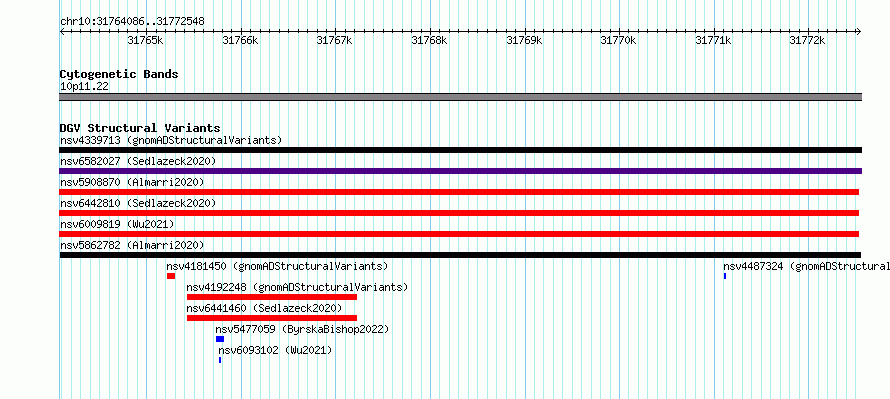Click the 31770k ruler position

(619, 40)
